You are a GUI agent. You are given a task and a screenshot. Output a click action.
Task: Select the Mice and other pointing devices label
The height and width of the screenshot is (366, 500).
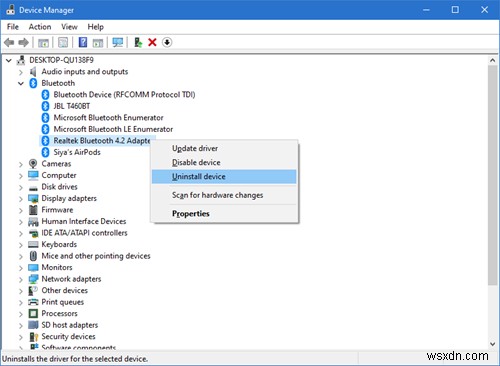[x=96, y=256]
